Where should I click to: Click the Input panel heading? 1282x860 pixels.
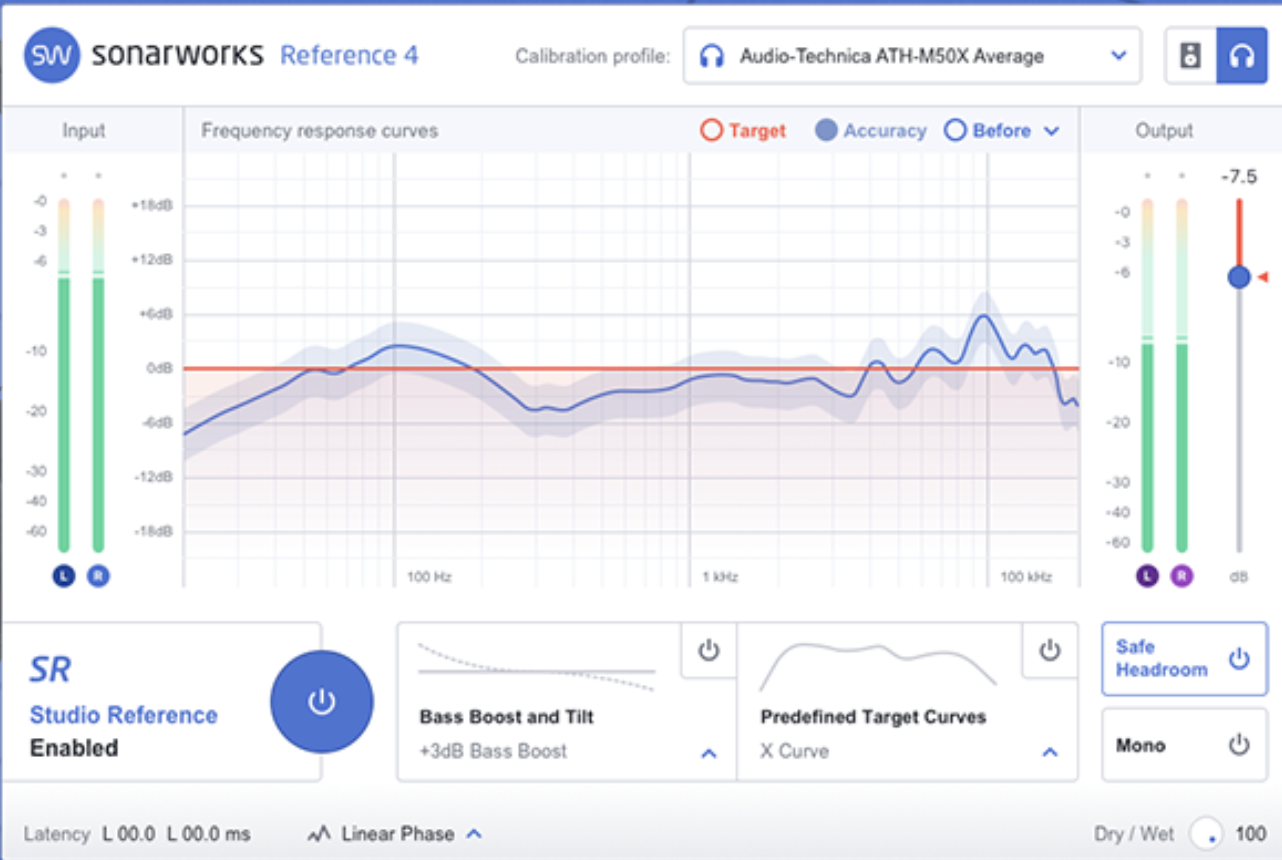coord(84,130)
